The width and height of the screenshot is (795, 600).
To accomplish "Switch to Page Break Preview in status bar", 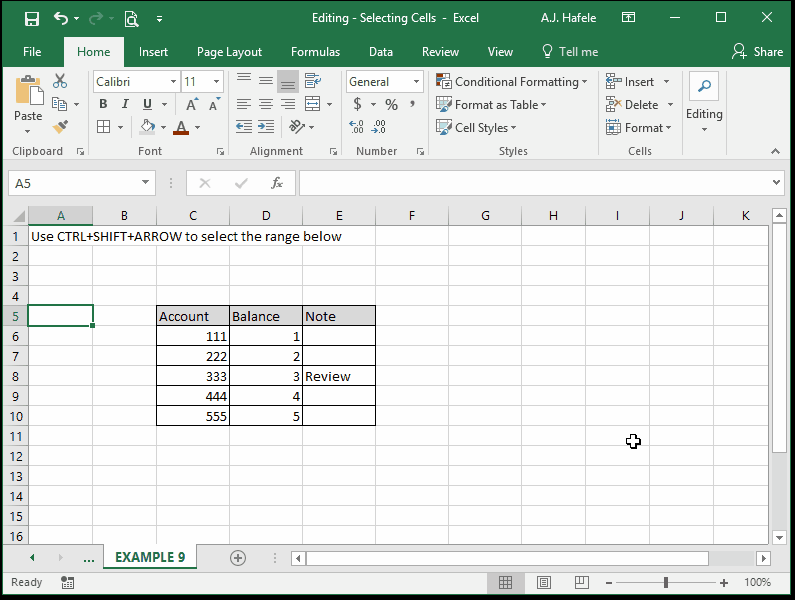I will click(582, 582).
